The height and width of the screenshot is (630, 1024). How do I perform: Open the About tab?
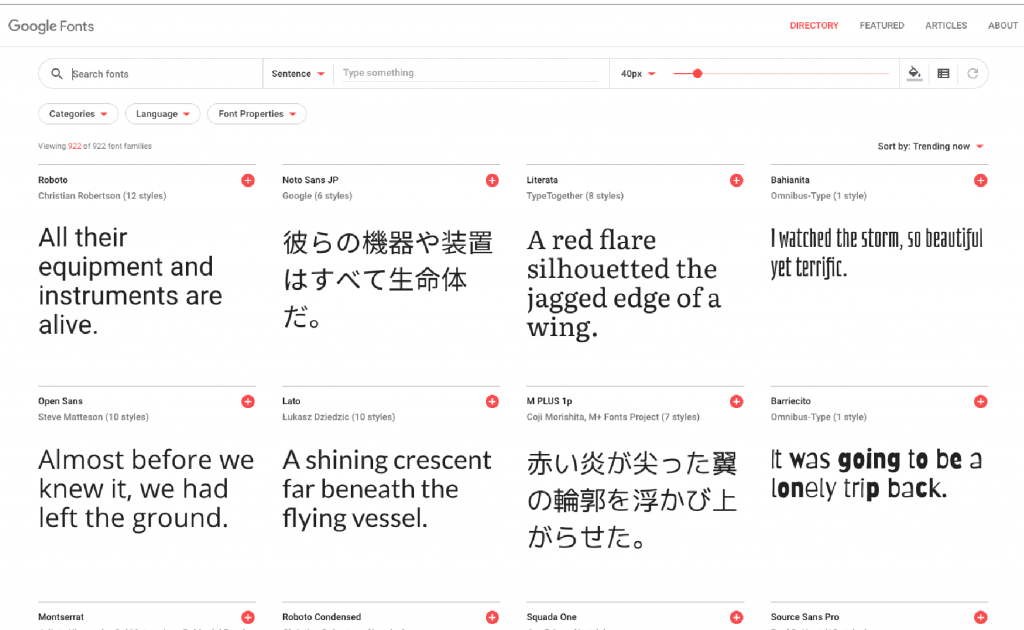(x=1002, y=25)
